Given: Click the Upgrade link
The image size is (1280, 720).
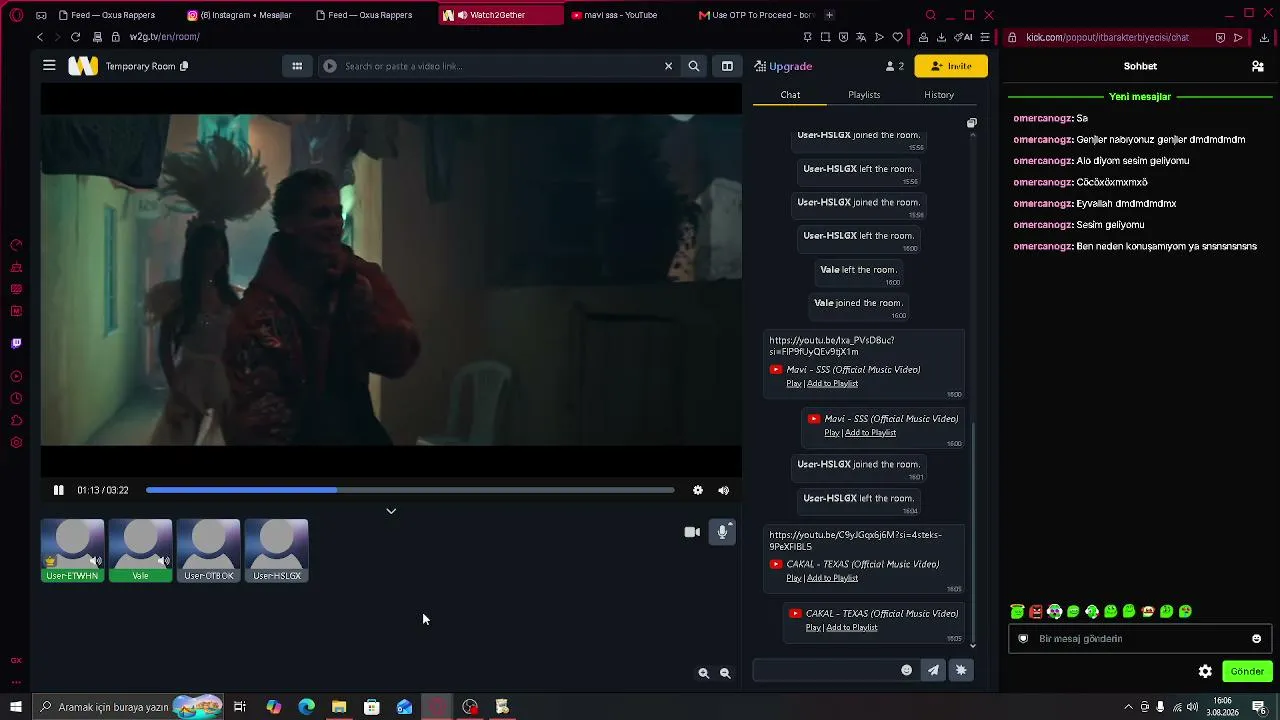Looking at the screenshot, I should (784, 66).
